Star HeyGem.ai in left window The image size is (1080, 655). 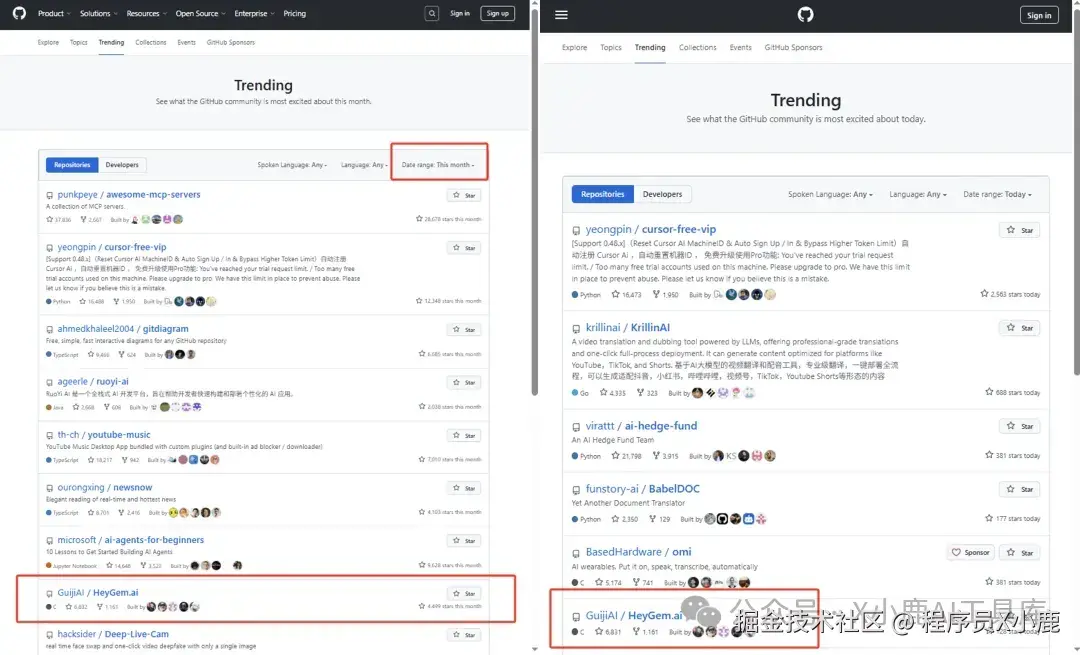pos(464,593)
